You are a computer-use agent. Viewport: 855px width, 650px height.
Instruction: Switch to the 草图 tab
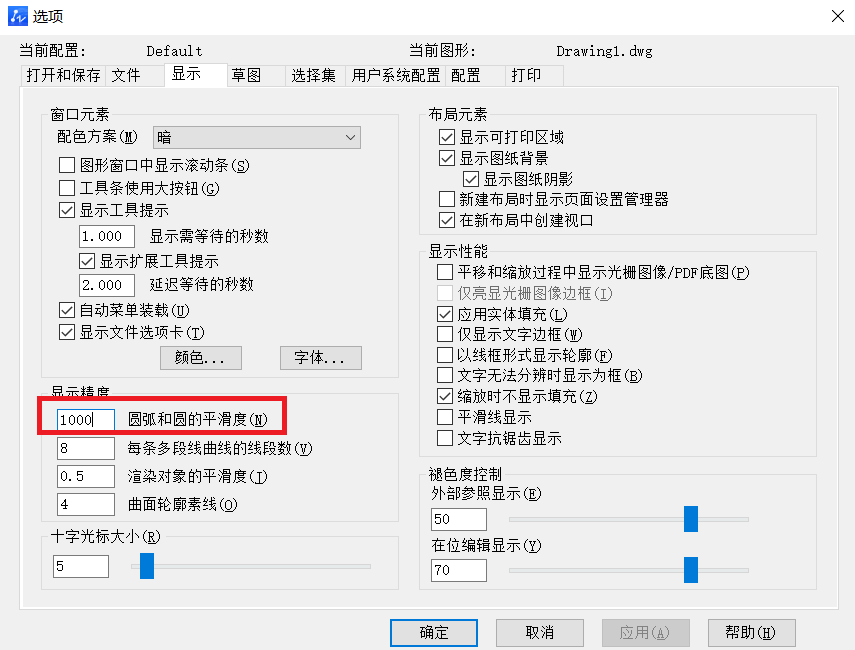[x=246, y=75]
